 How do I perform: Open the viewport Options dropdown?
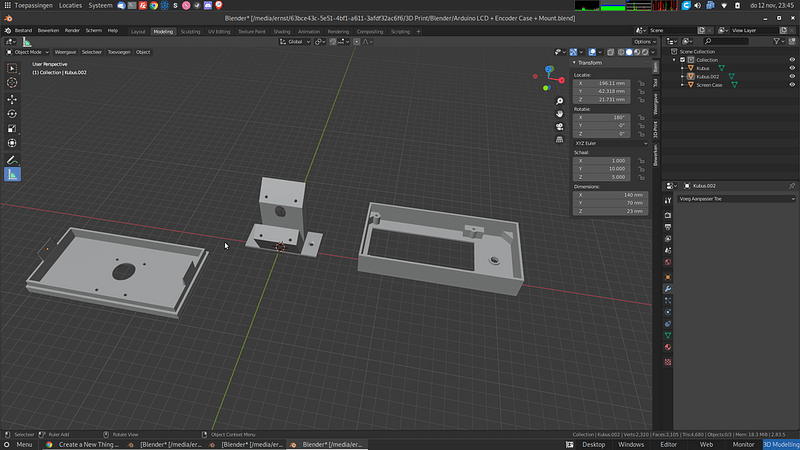click(644, 42)
